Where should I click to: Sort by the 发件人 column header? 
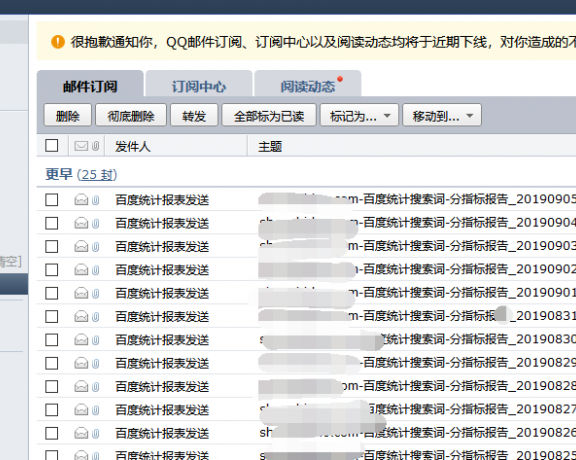point(133,146)
